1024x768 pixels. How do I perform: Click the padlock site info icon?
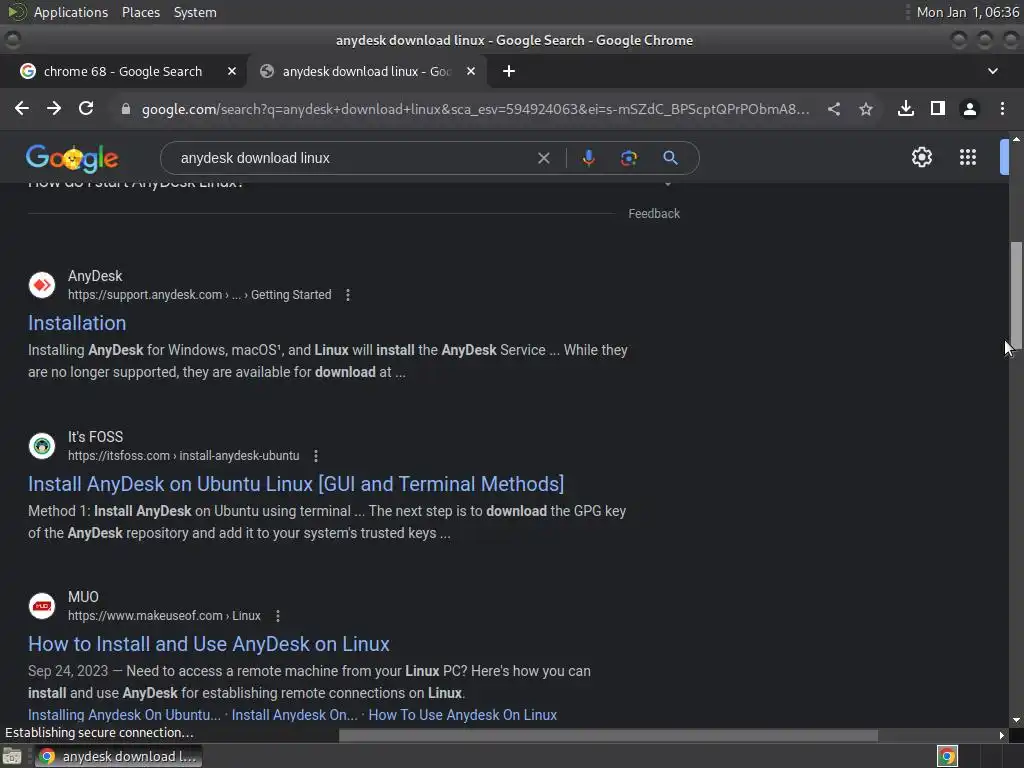125,109
